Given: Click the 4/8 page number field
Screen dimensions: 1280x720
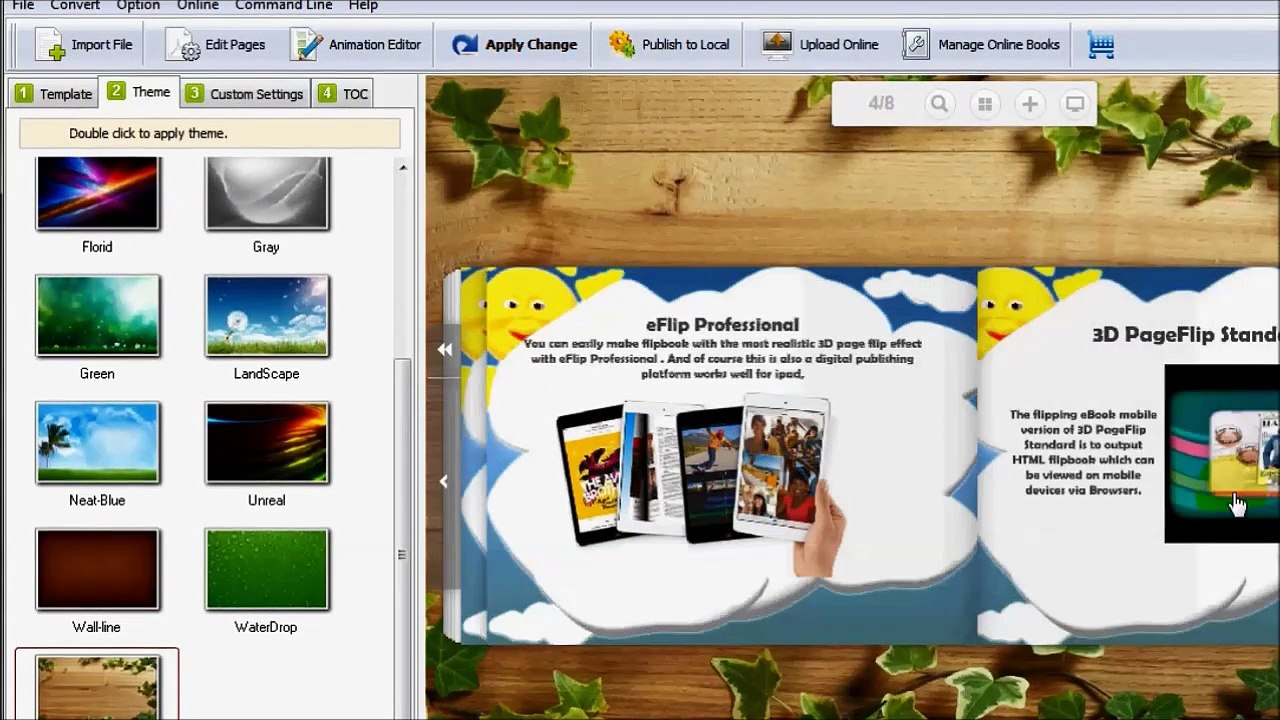Looking at the screenshot, I should [881, 103].
